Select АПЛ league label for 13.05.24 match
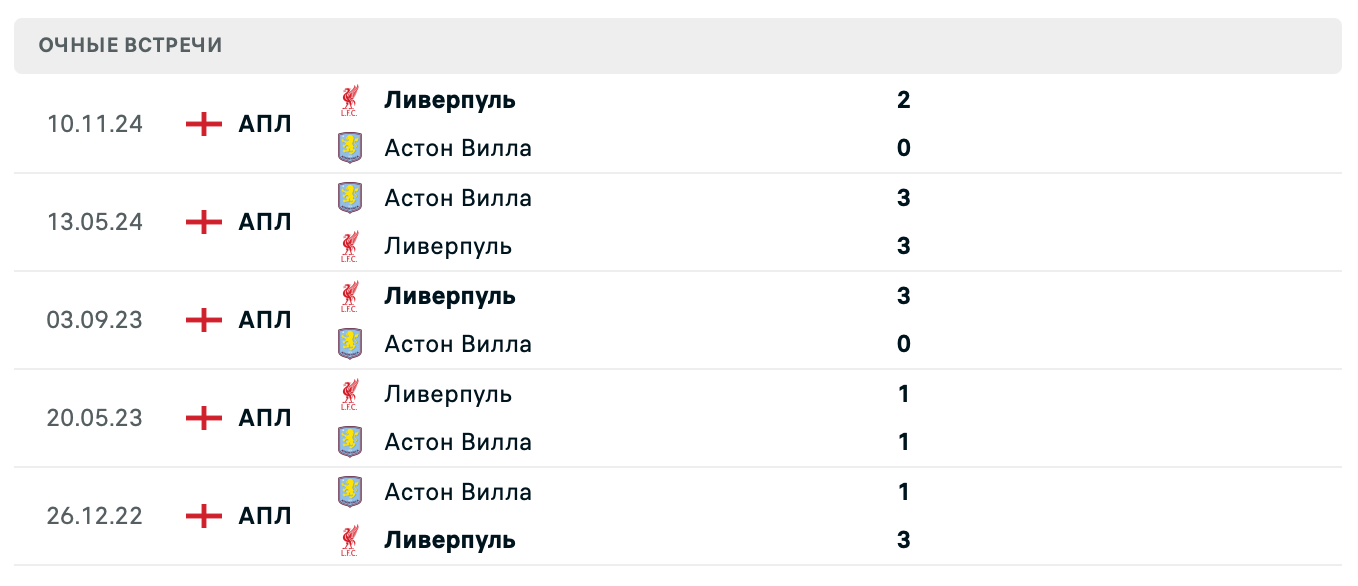 tap(265, 222)
